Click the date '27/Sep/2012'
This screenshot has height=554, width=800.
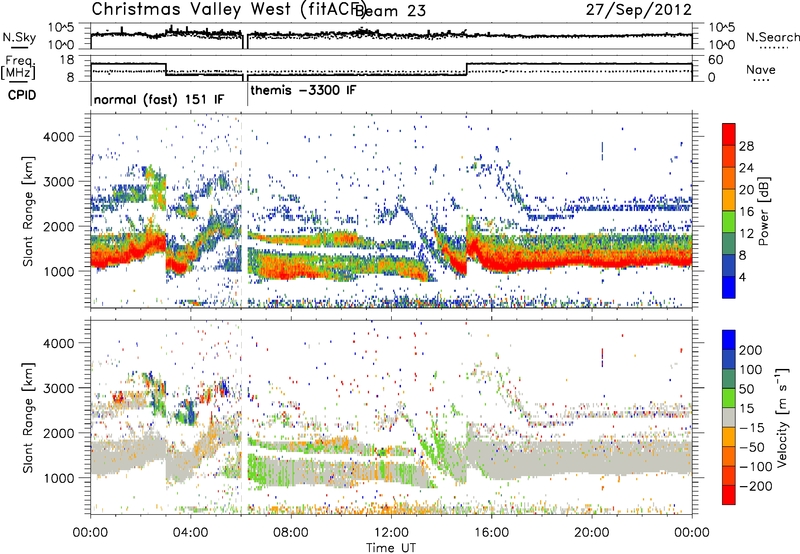[638, 10]
